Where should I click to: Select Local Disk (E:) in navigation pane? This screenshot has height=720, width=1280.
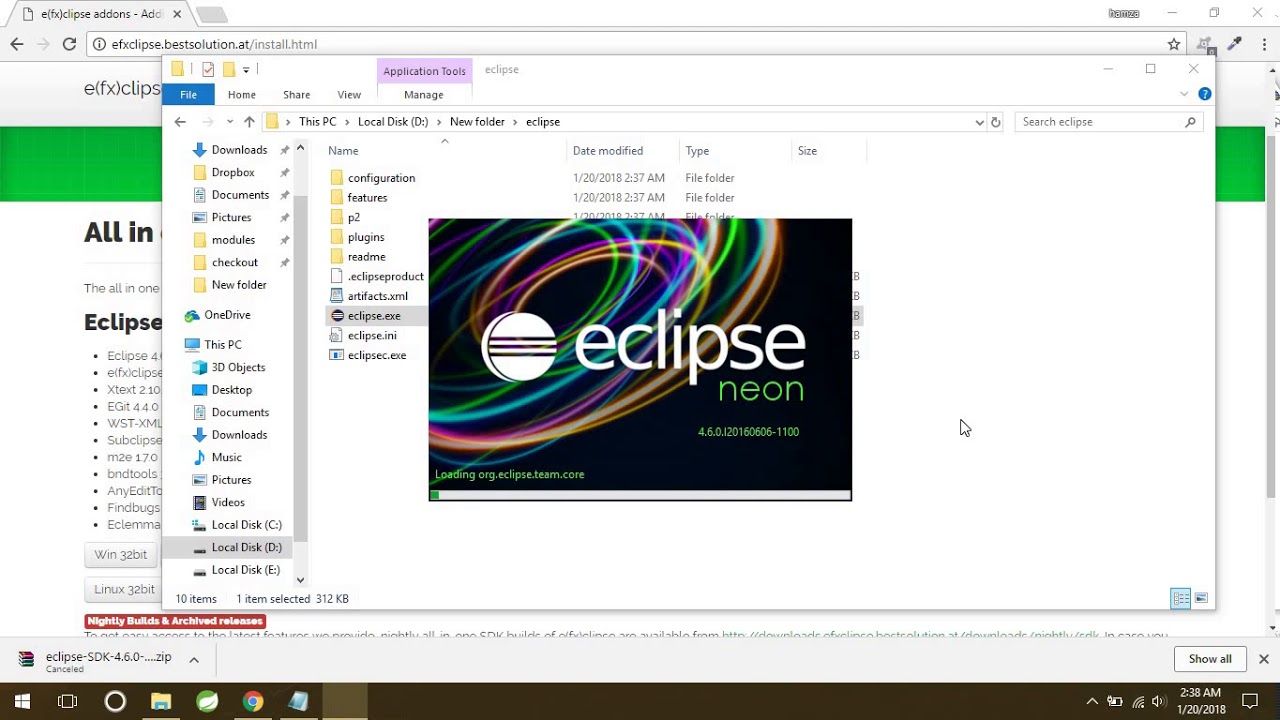pyautogui.click(x=245, y=570)
